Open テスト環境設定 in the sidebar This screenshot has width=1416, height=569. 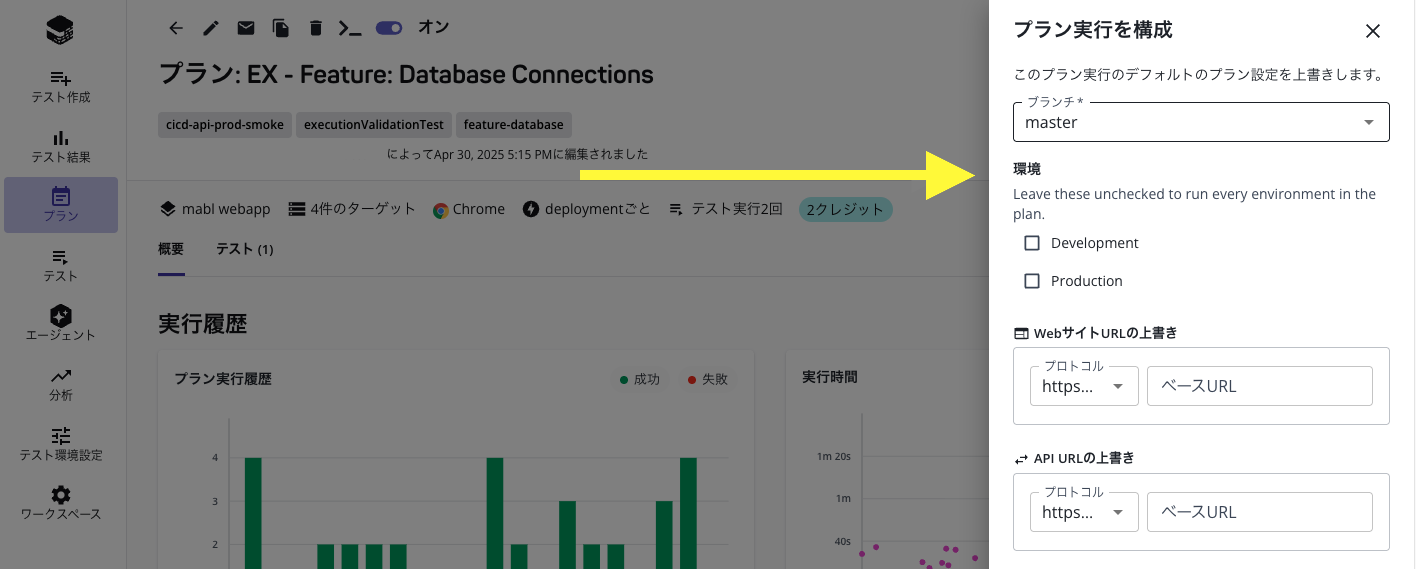pos(61,444)
